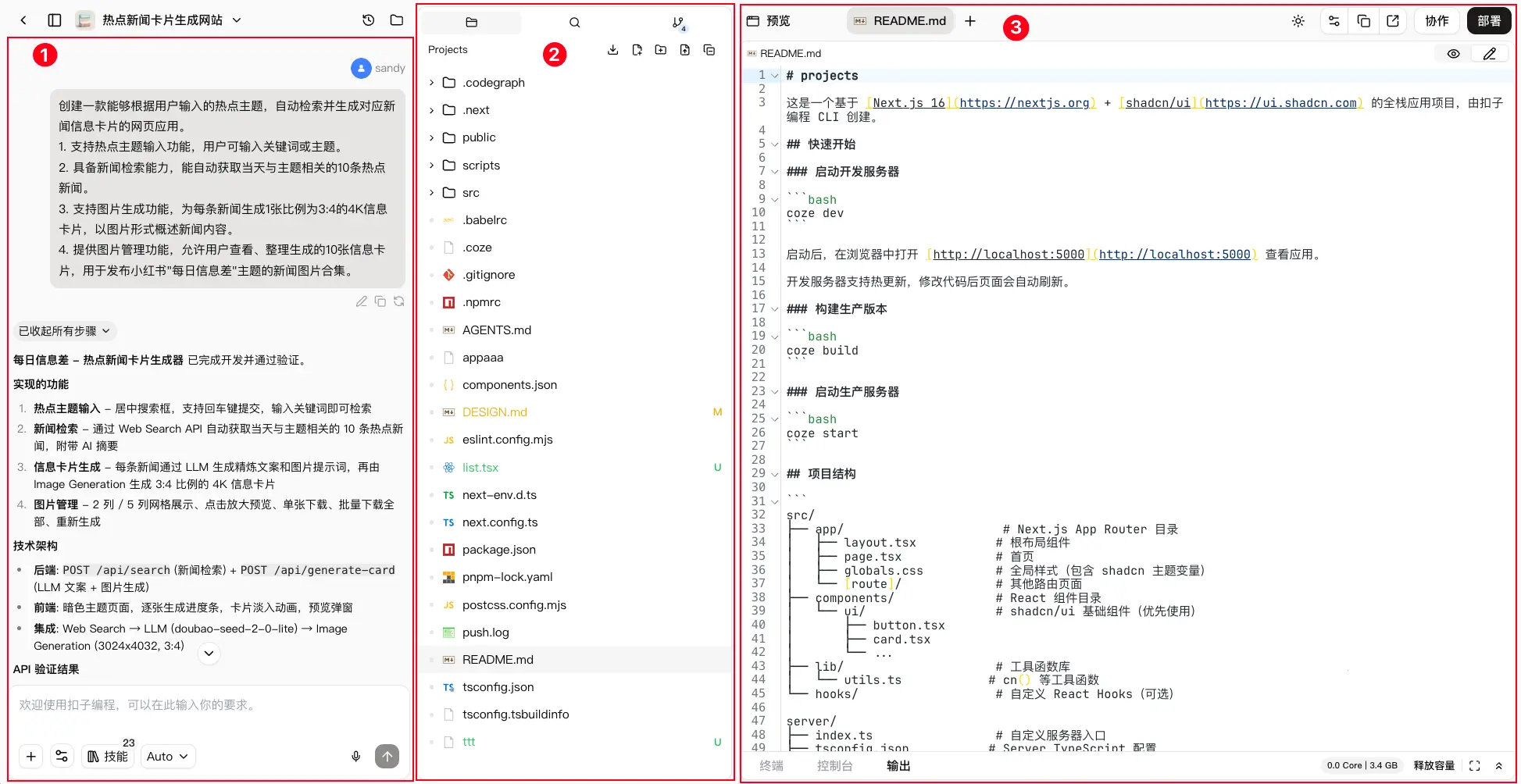
Task: Collapse the fold arrow at line 5 快速开始
Action: (x=775, y=144)
